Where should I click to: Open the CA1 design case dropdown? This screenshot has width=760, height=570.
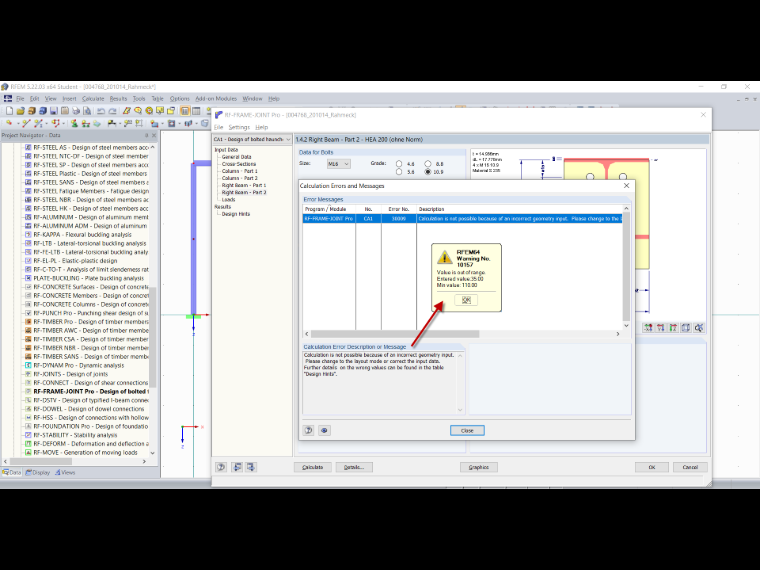(x=252, y=139)
